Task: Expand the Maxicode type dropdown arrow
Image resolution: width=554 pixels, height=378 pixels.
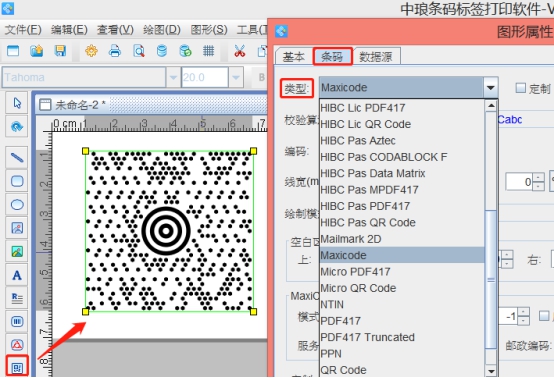Action: 490,88
